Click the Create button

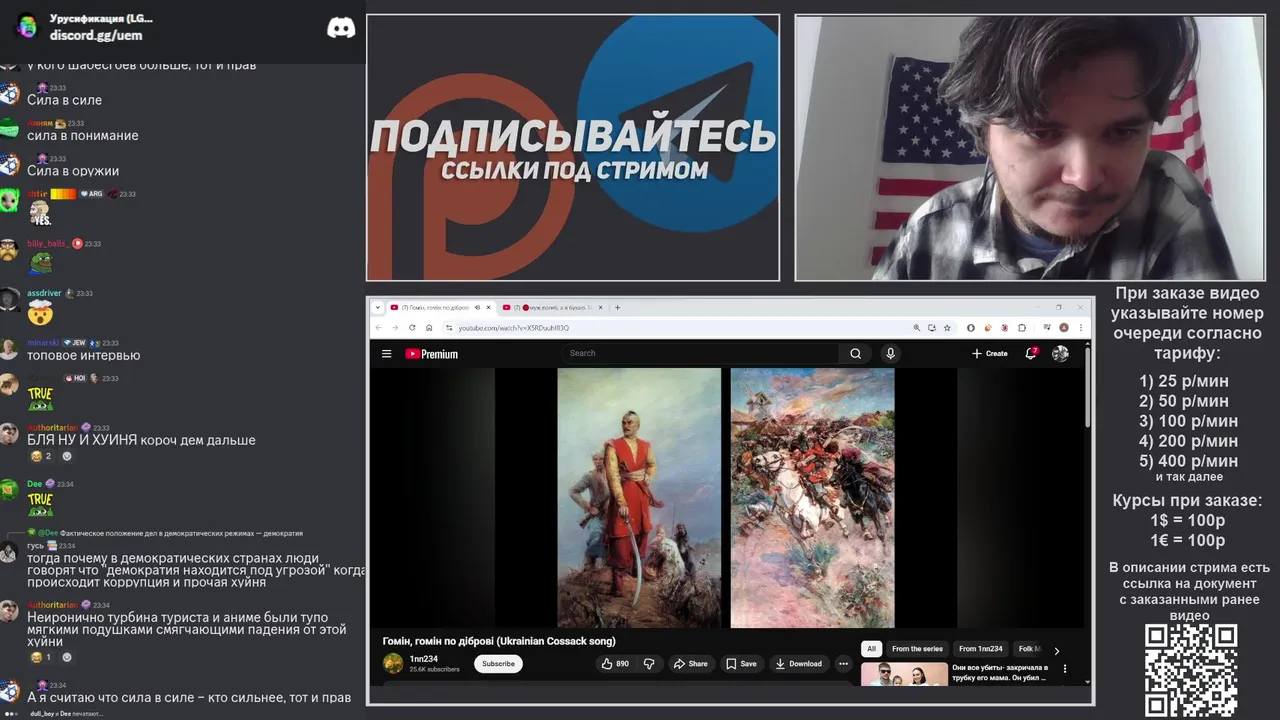click(989, 353)
